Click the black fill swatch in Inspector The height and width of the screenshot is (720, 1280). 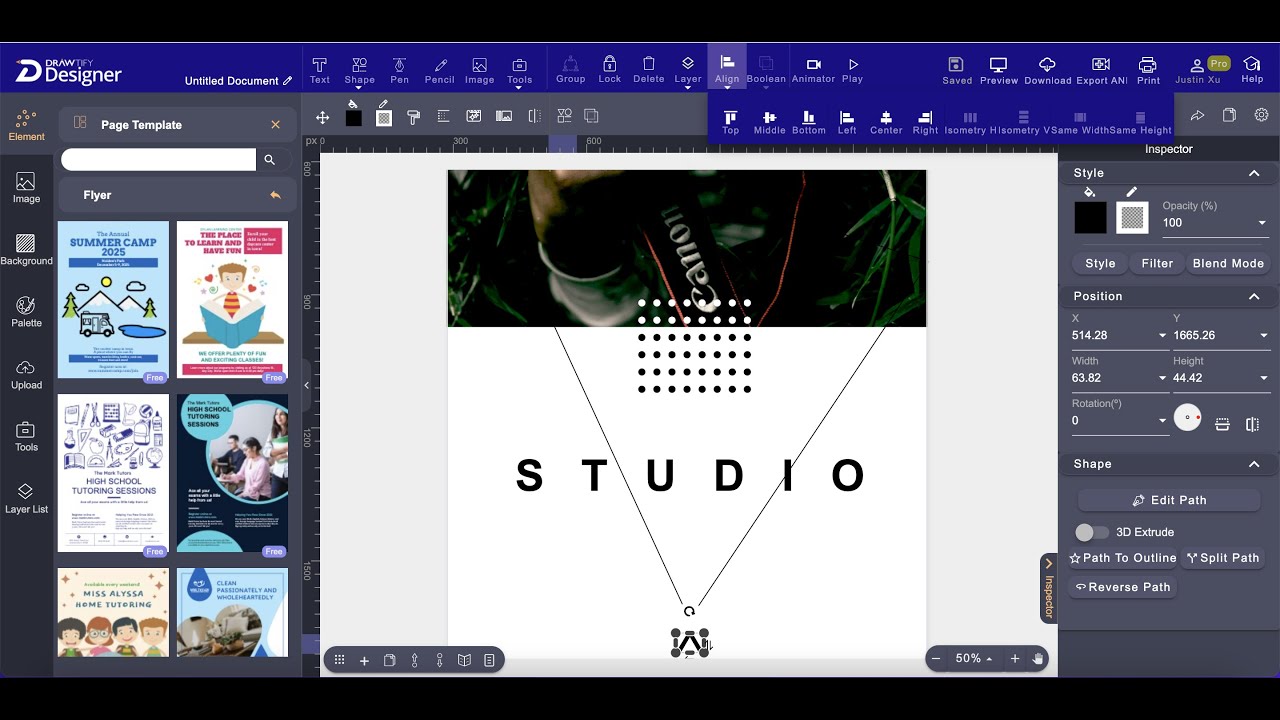(1090, 218)
